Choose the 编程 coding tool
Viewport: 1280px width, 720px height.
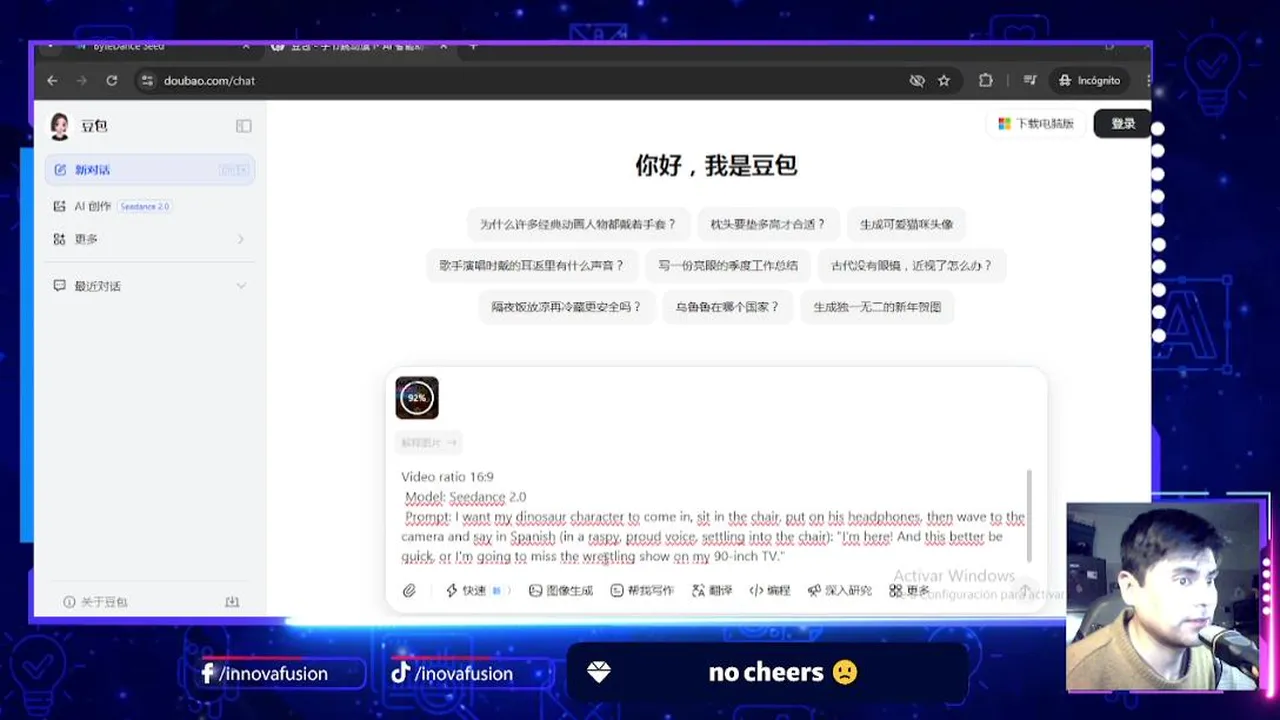tap(770, 591)
